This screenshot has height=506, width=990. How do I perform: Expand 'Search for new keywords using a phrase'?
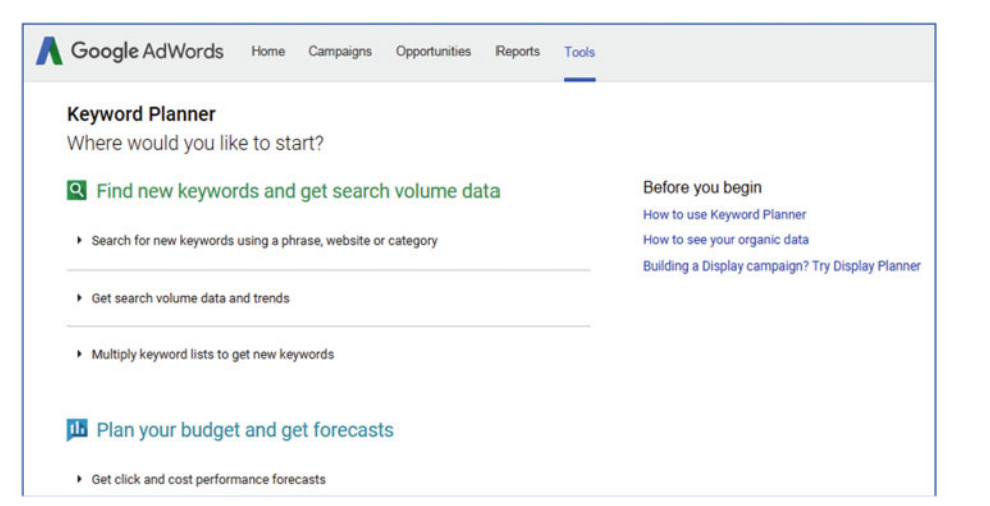(258, 241)
